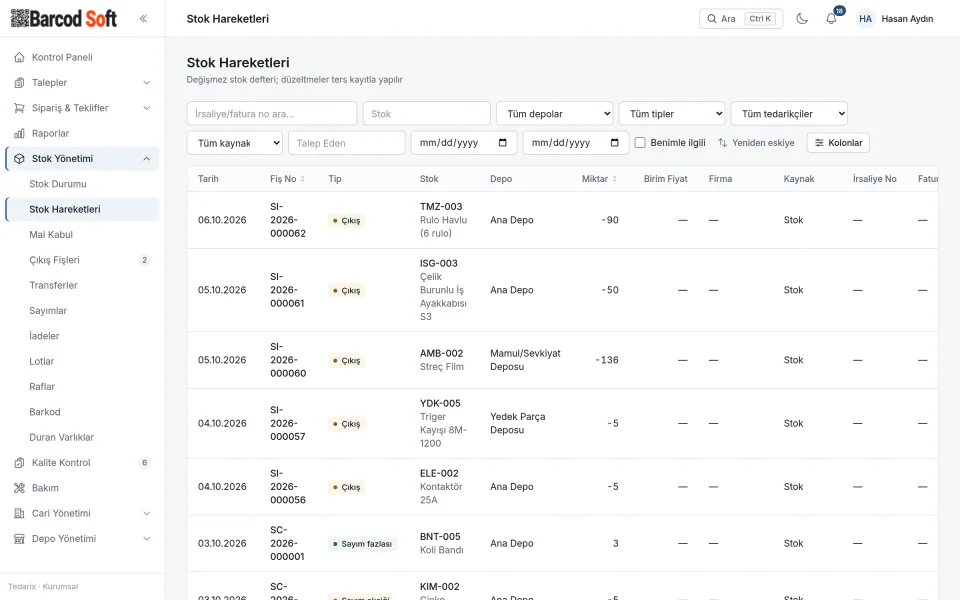Toggle dark mode moon icon
The width and height of the screenshot is (960, 600).
[802, 18]
